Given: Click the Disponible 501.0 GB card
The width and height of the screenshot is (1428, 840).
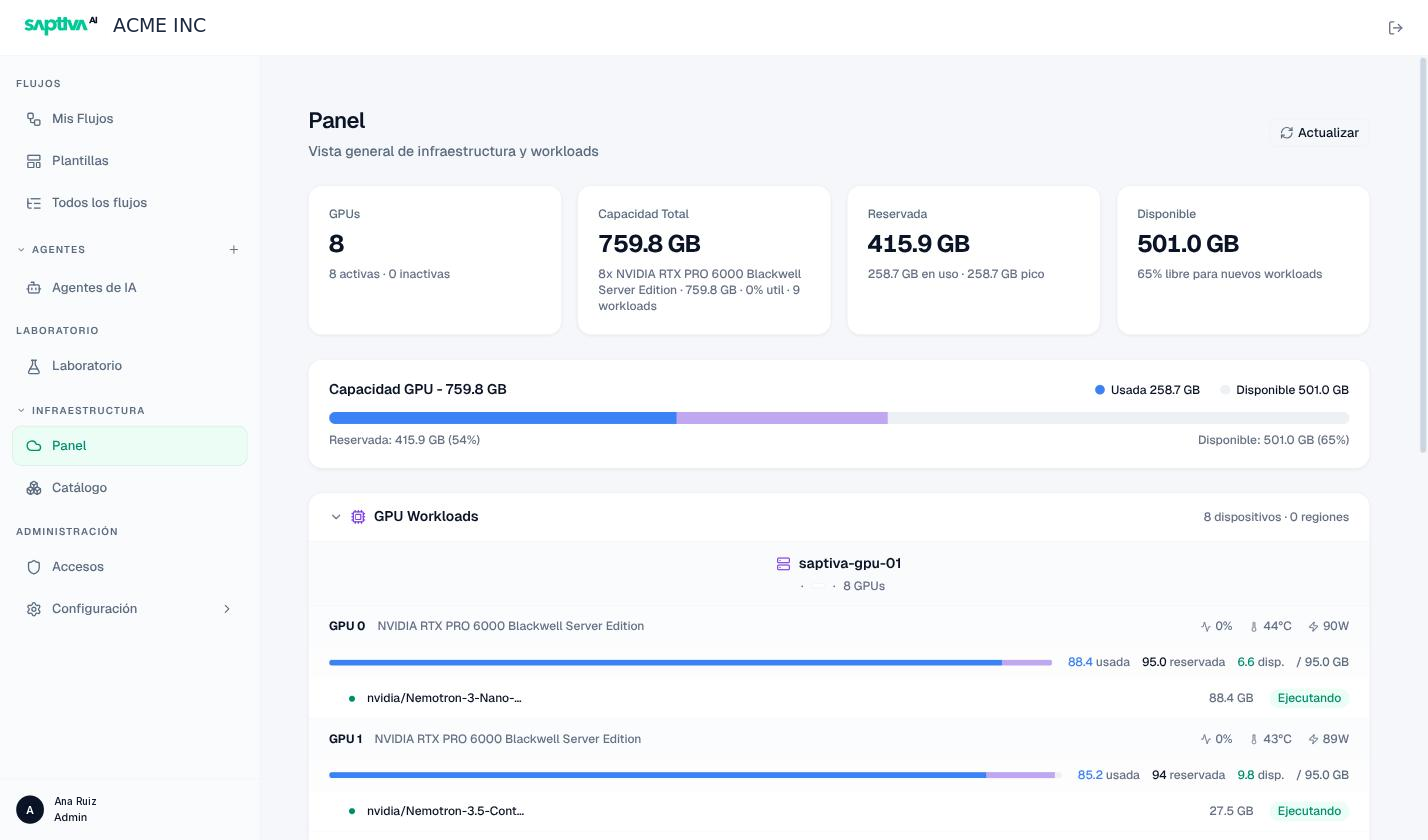Looking at the screenshot, I should 1243,260.
